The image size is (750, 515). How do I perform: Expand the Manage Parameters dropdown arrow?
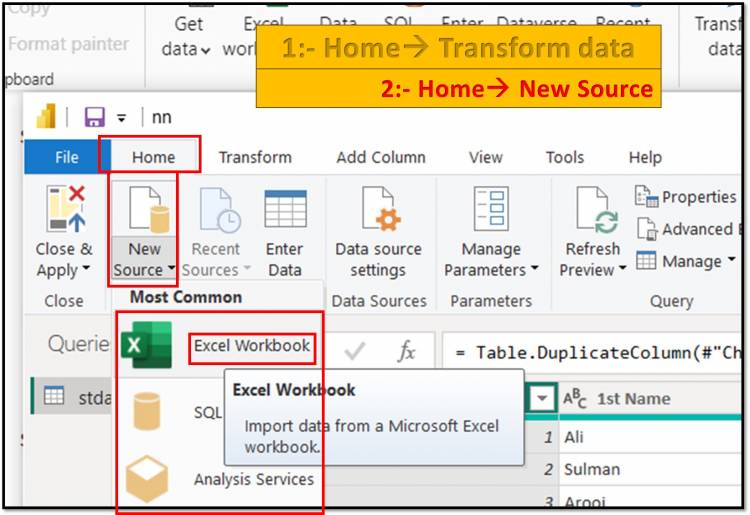pyautogui.click(x=534, y=268)
